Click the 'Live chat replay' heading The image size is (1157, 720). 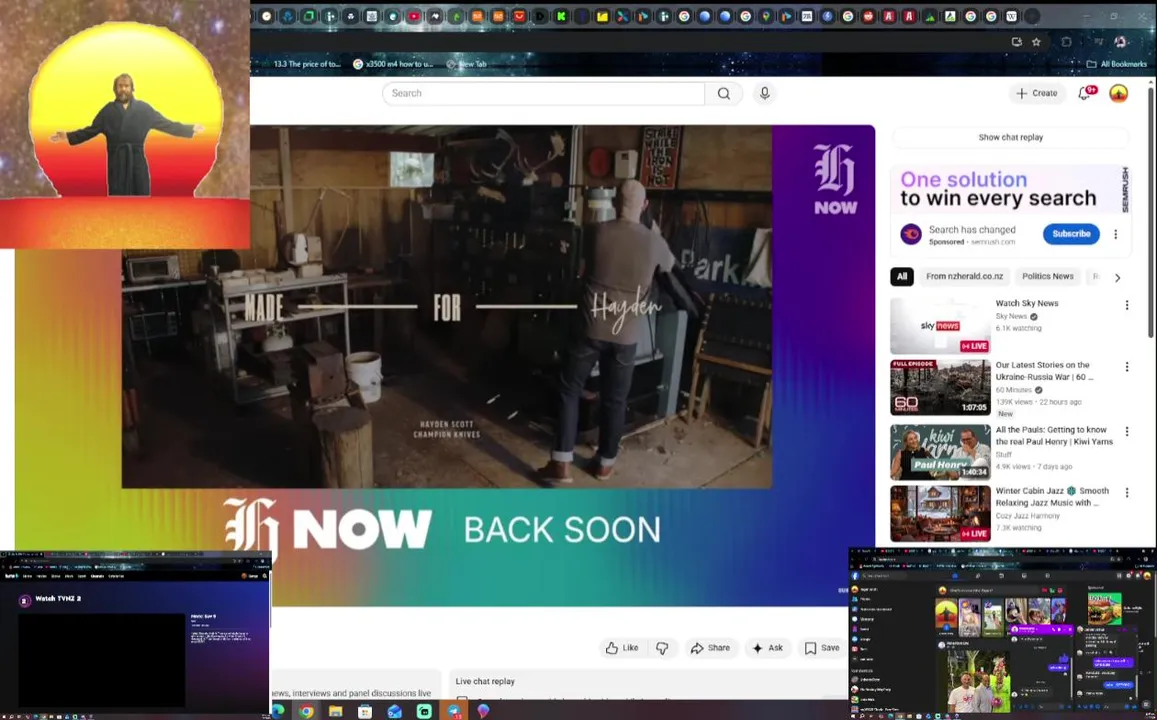click(485, 682)
